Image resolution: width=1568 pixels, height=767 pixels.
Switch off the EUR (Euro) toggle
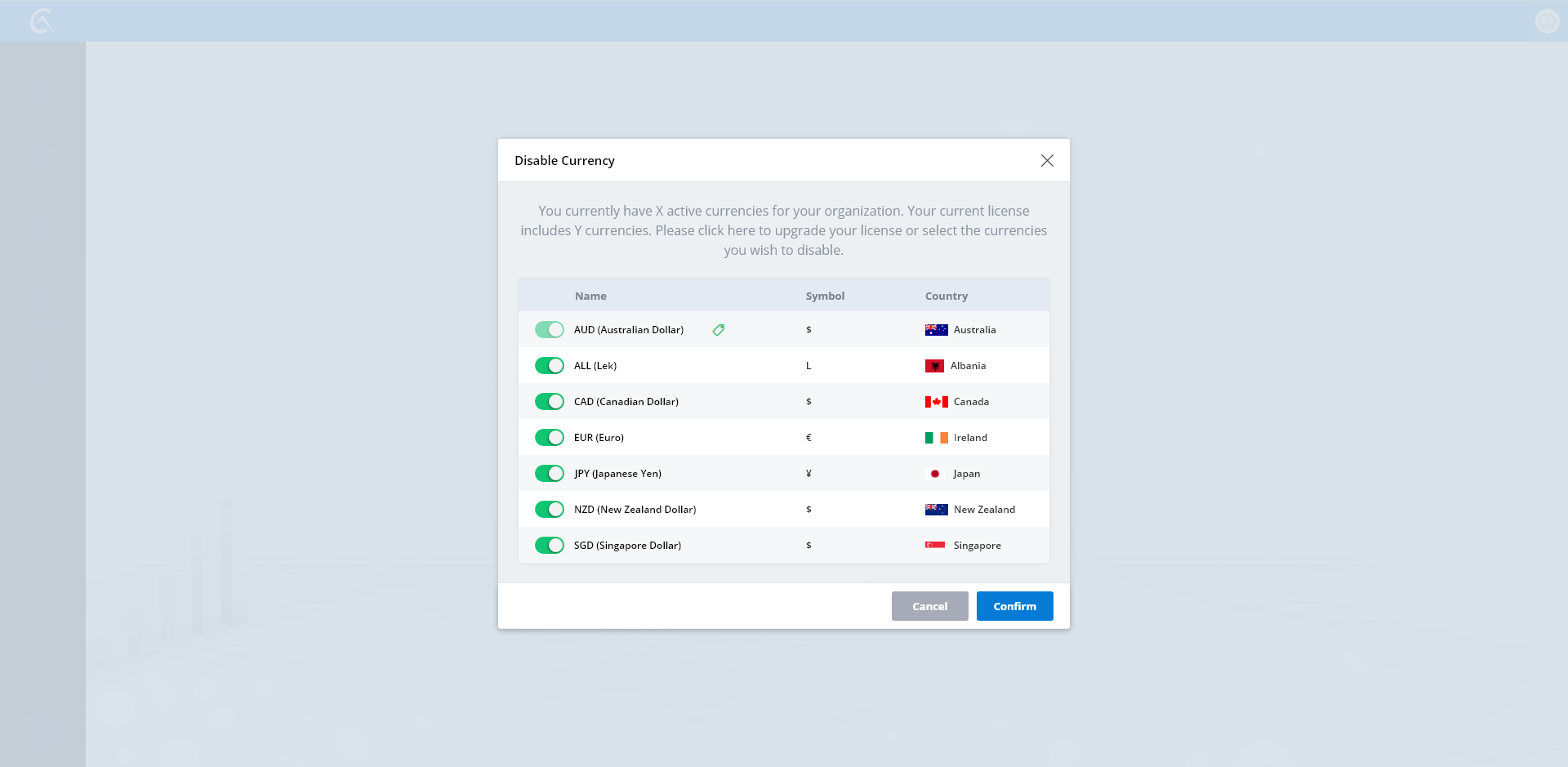pos(550,438)
